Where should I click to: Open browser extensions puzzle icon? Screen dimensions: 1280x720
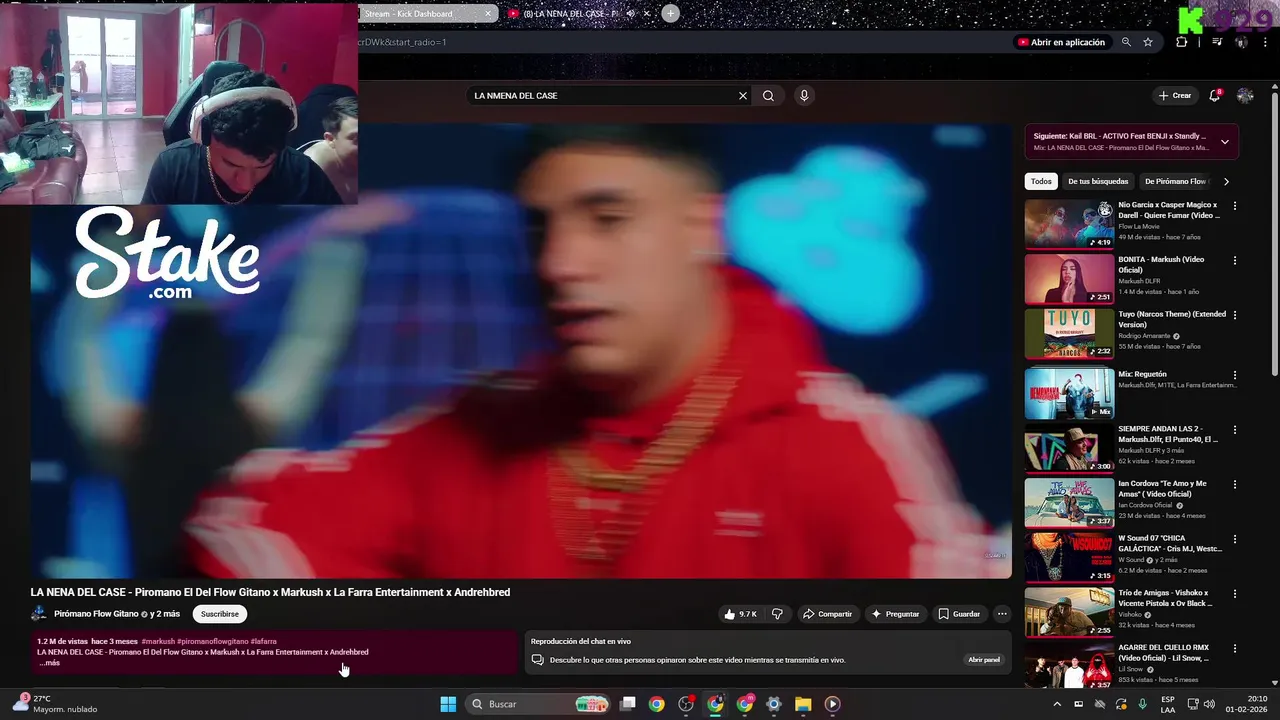click(x=1181, y=42)
